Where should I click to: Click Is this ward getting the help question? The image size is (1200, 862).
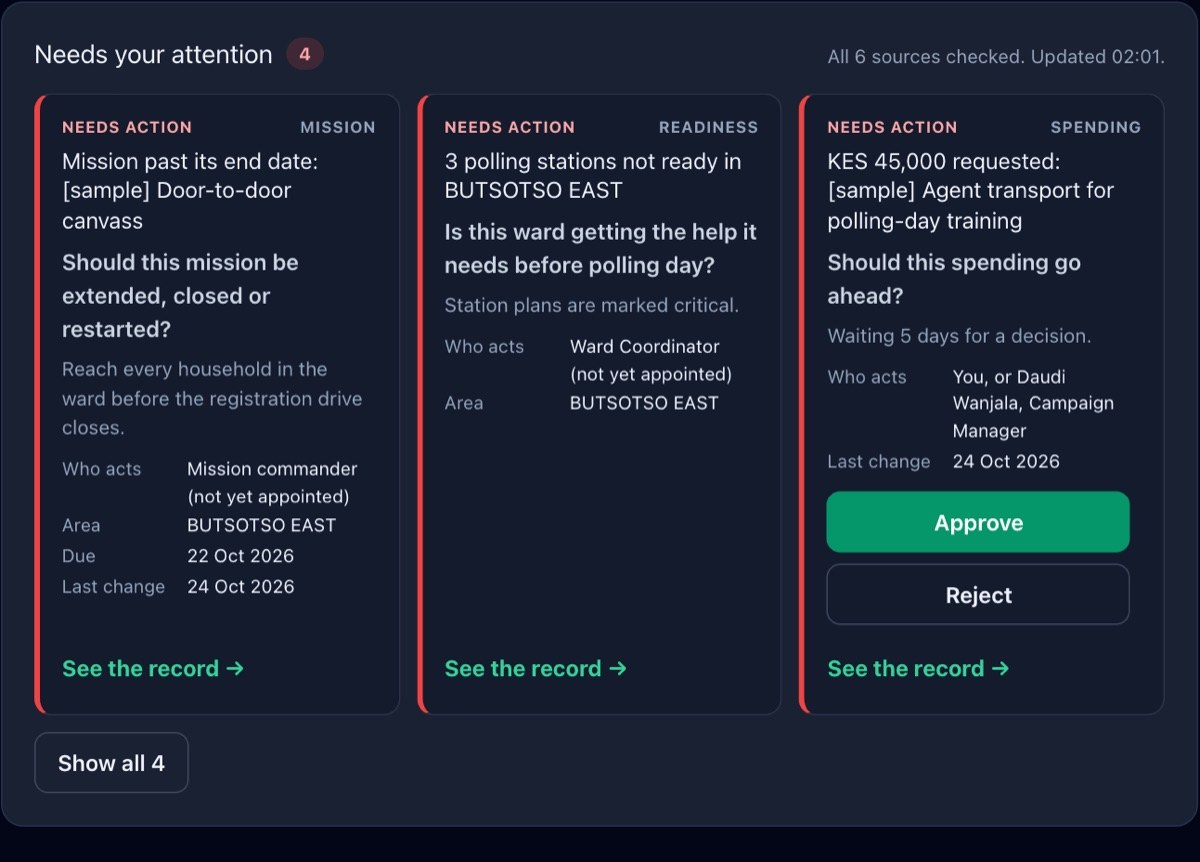pyautogui.click(x=601, y=249)
